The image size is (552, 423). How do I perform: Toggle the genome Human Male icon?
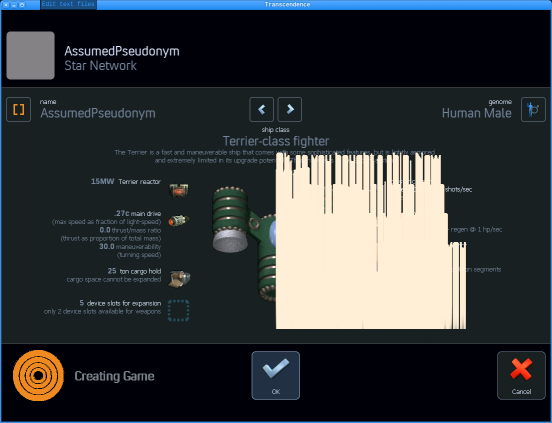(533, 109)
